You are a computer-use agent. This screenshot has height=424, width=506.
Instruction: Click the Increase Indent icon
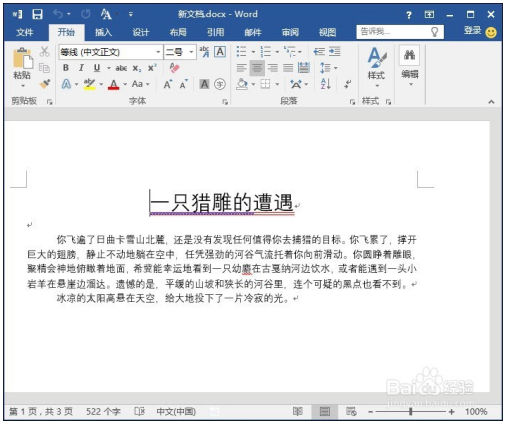click(335, 52)
